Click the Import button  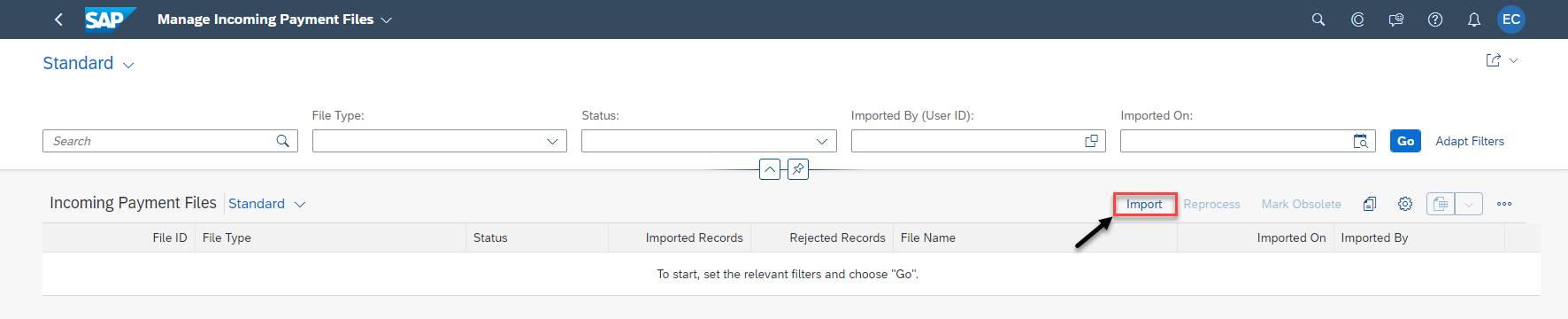tap(1144, 204)
